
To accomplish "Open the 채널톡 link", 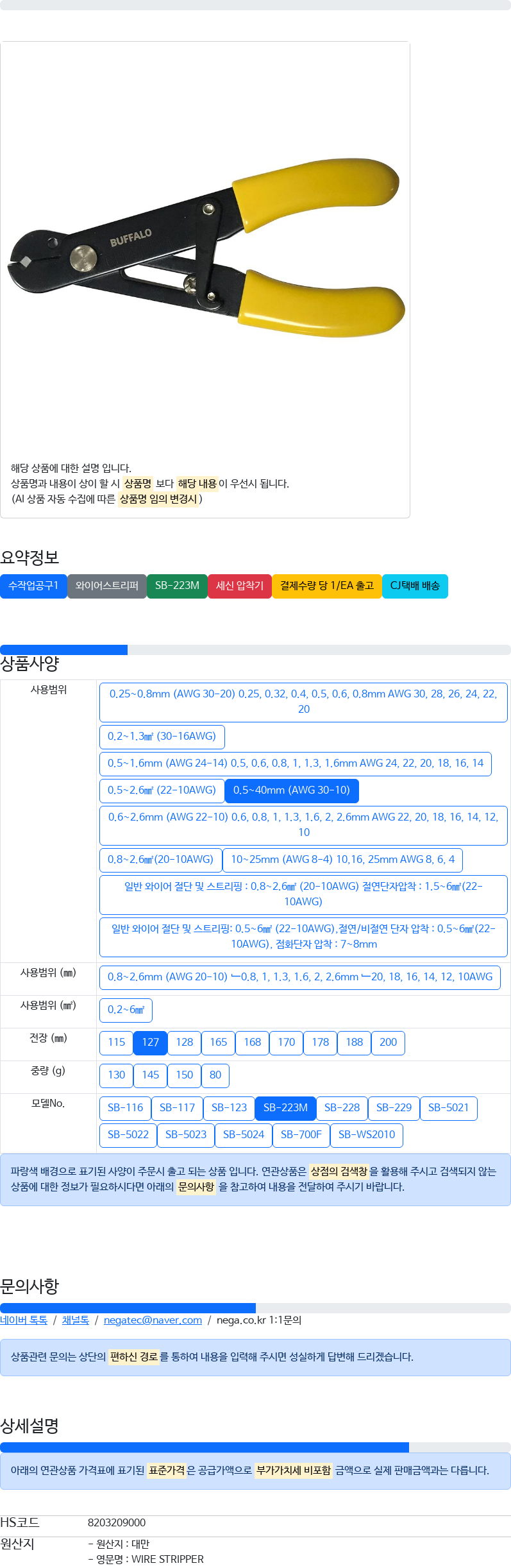I will tap(76, 1320).
